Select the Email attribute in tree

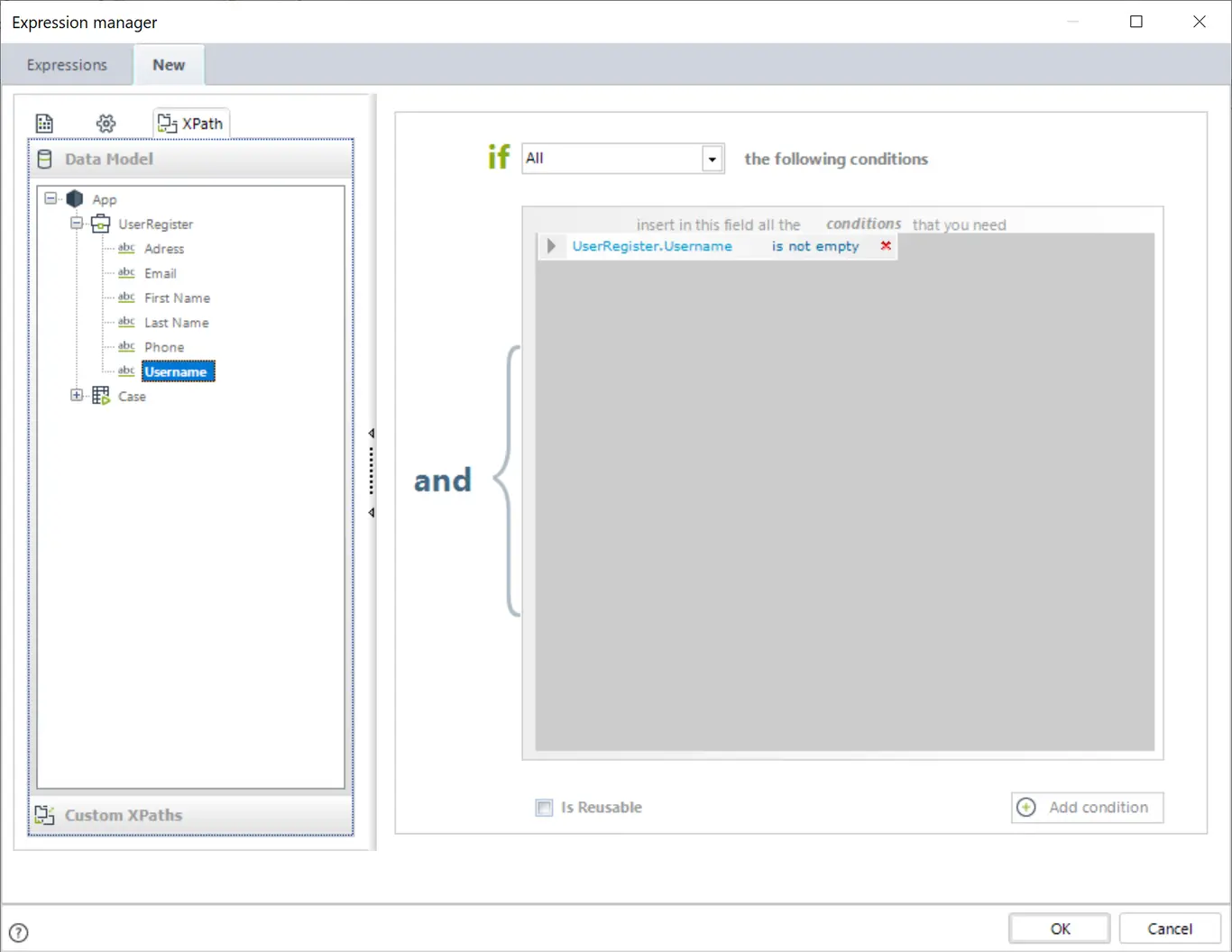coord(161,273)
